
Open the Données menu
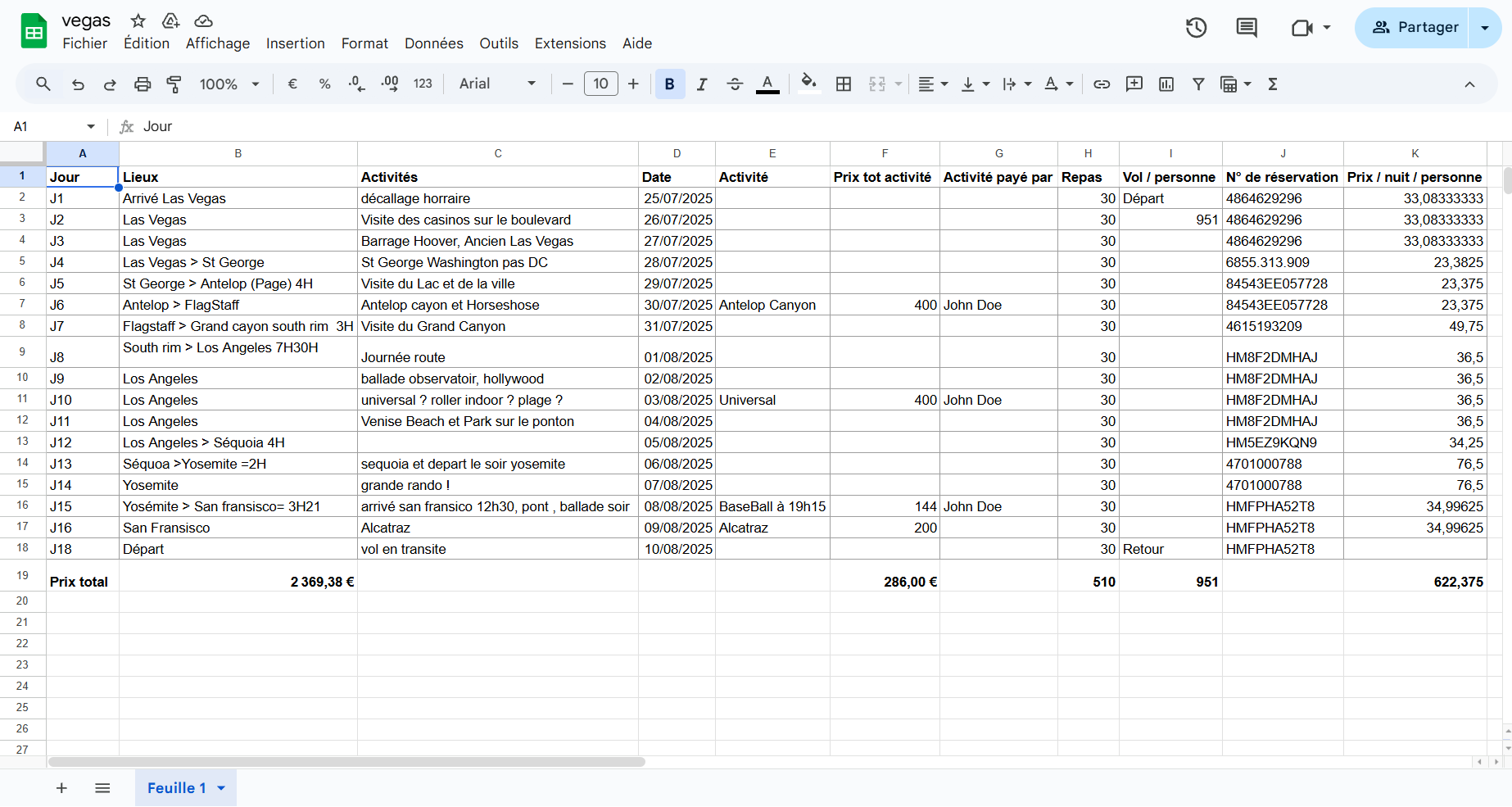coord(433,43)
